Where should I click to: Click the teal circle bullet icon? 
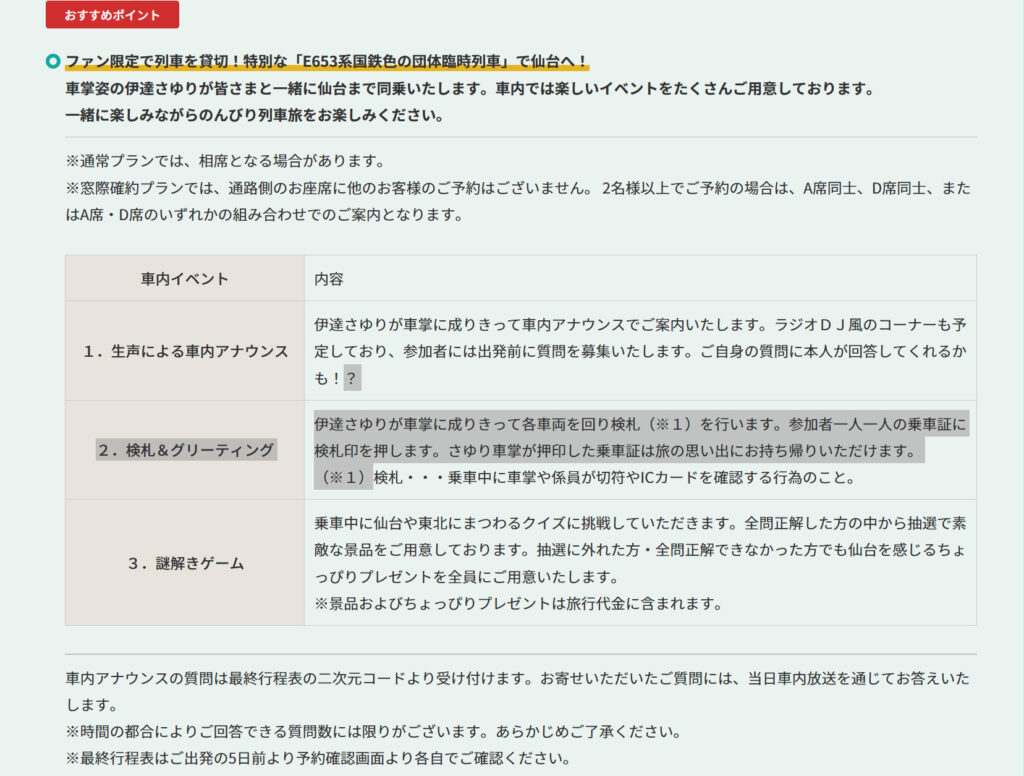53,62
